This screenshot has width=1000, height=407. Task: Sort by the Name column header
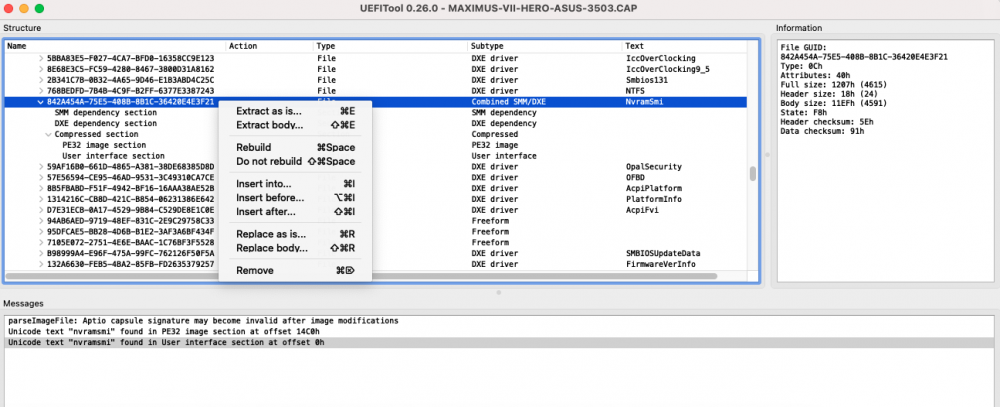tap(115, 46)
